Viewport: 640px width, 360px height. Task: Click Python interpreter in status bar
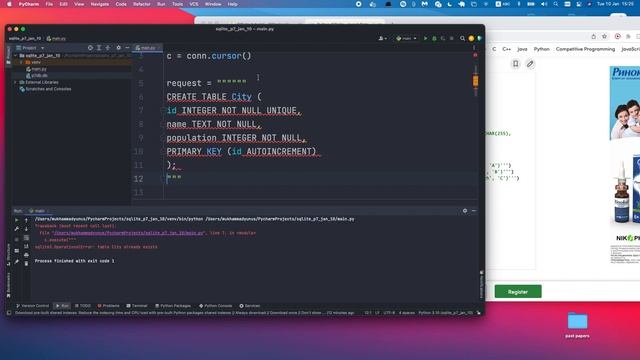[x=446, y=313]
